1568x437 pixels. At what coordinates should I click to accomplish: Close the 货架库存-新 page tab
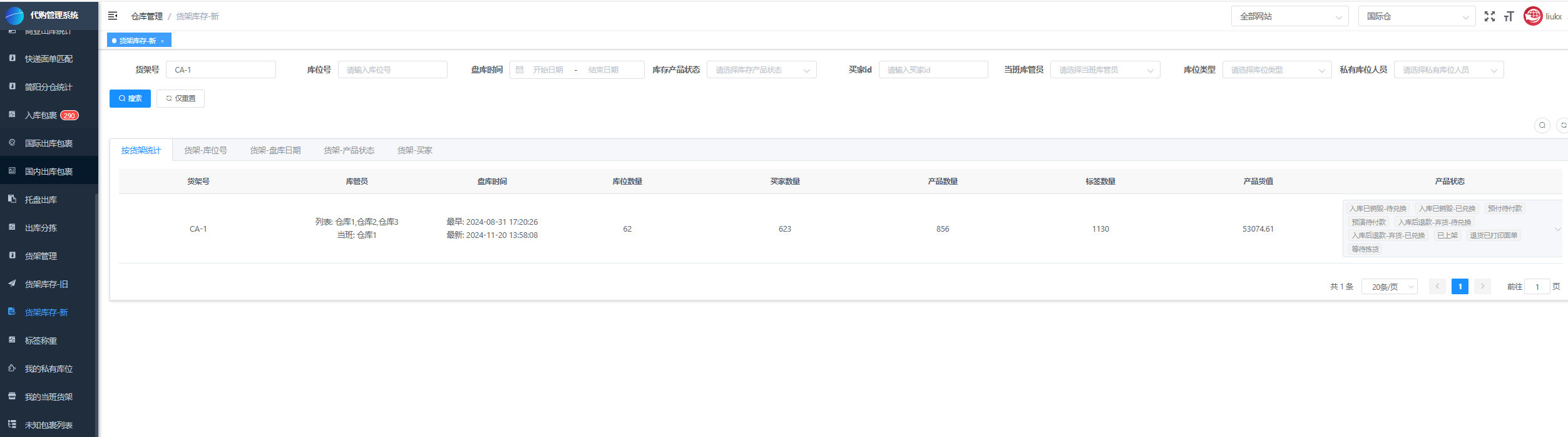click(162, 41)
